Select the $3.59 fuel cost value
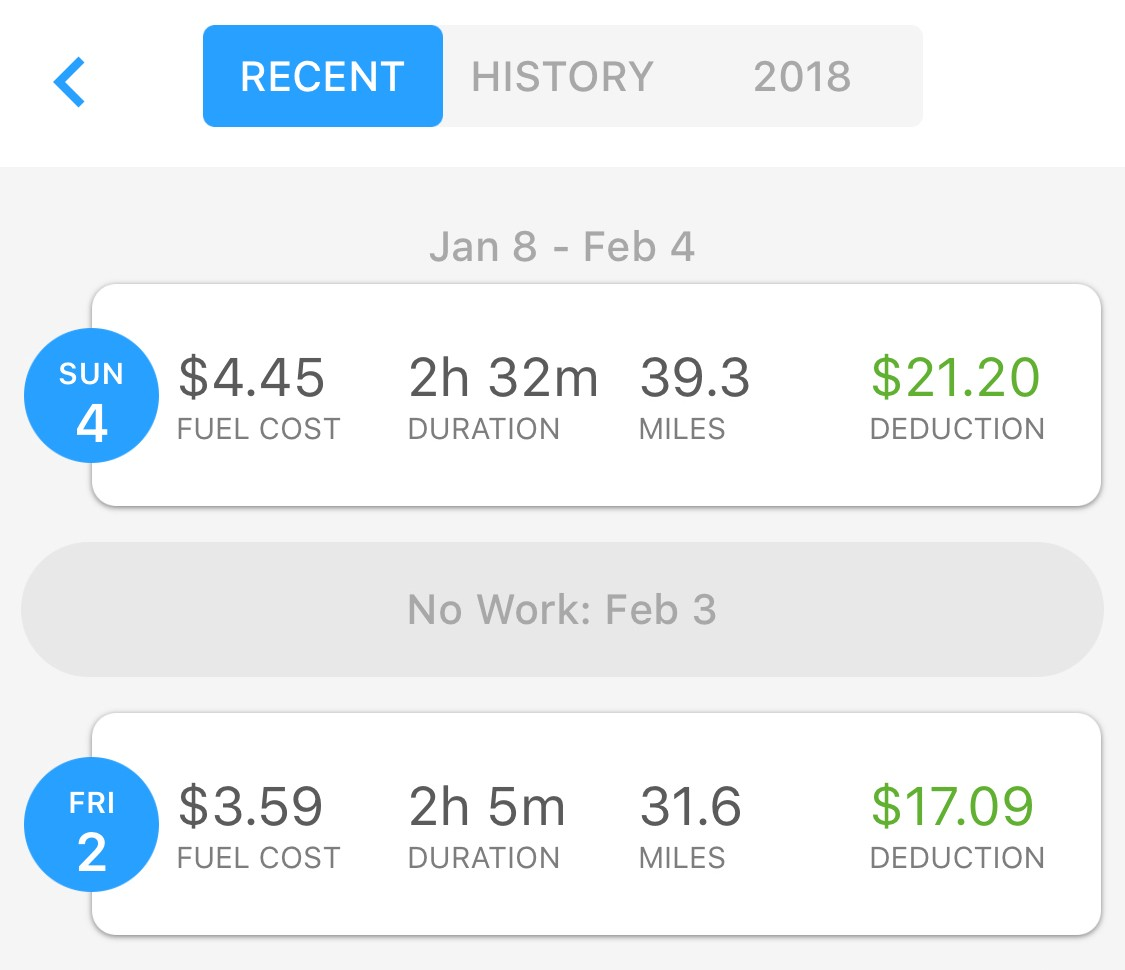 click(251, 806)
